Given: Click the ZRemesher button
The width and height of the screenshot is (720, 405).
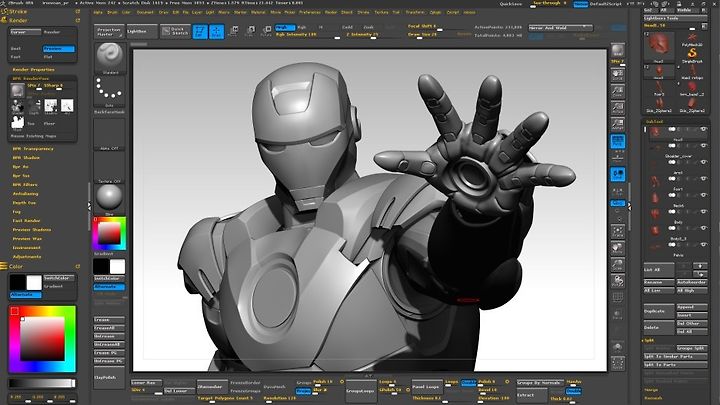Looking at the screenshot, I should click(x=212, y=387).
